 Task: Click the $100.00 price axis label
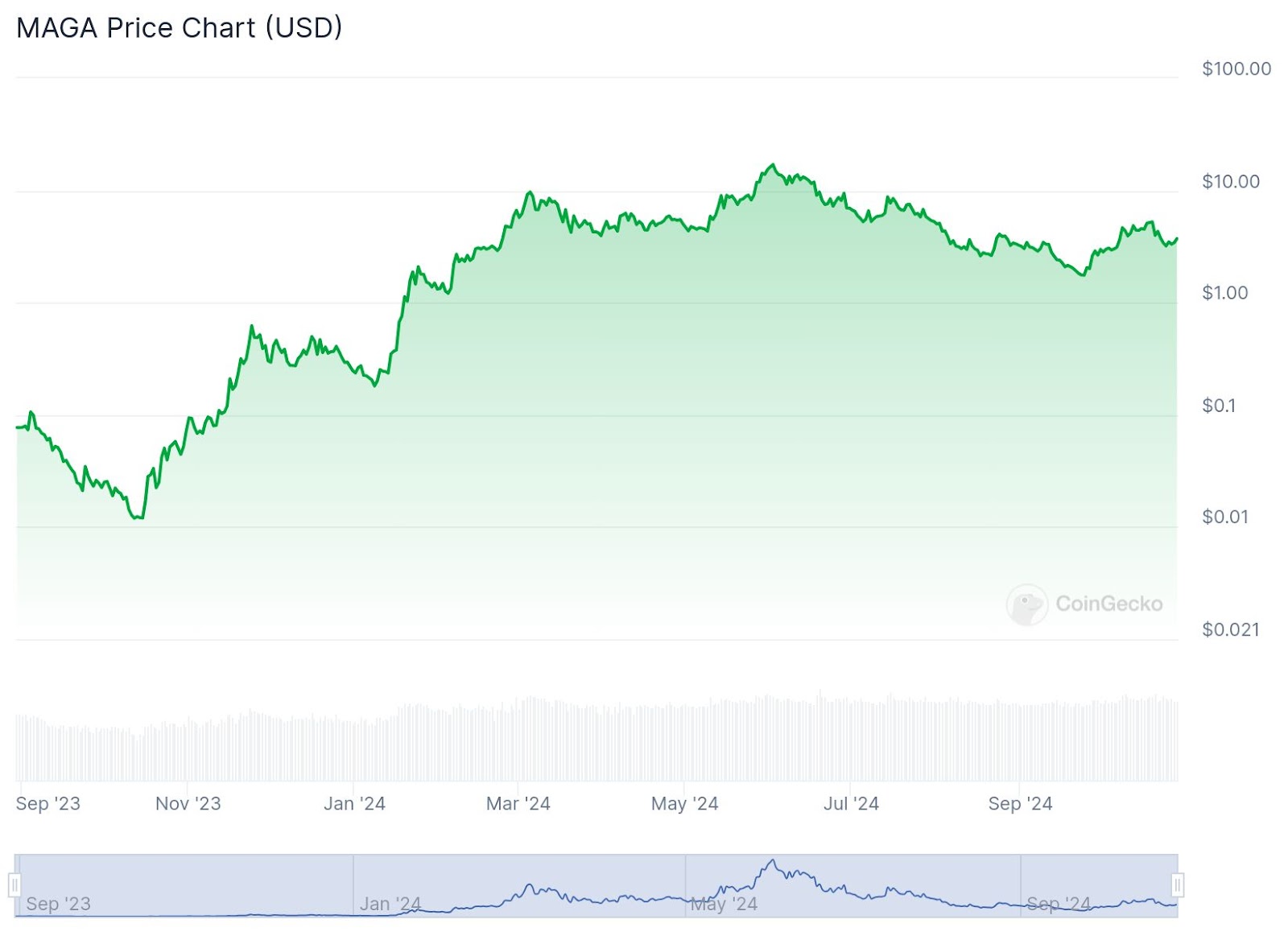[x=1236, y=69]
